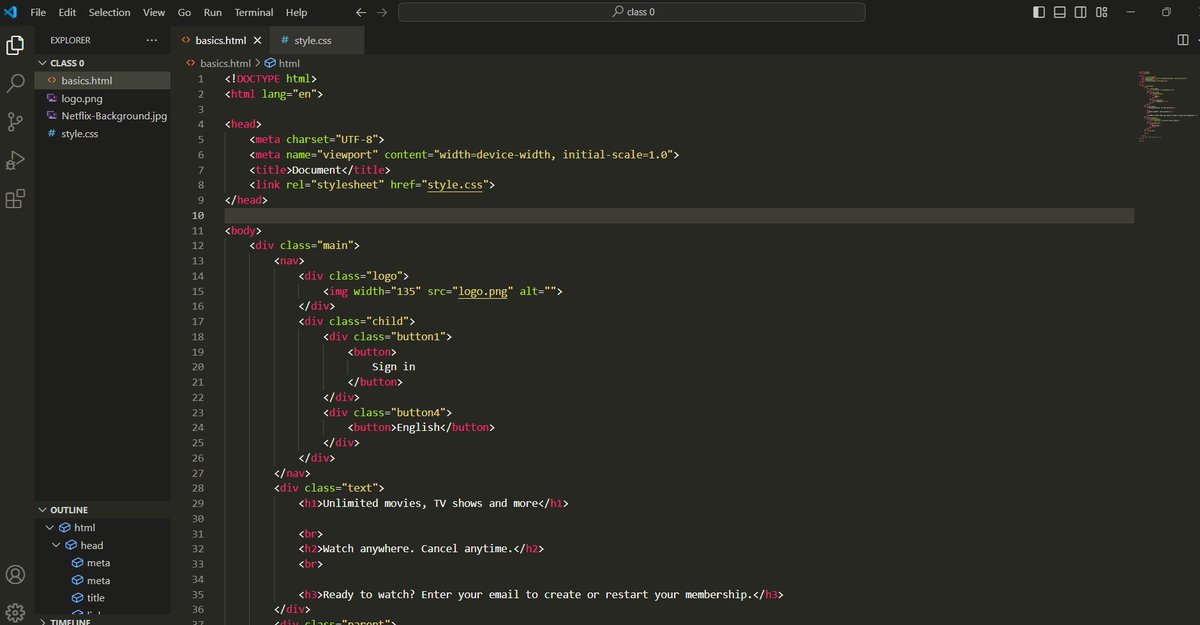Image resolution: width=1200 pixels, height=625 pixels.
Task: Click the html symbol icon in breadcrumb
Action: click(x=270, y=63)
